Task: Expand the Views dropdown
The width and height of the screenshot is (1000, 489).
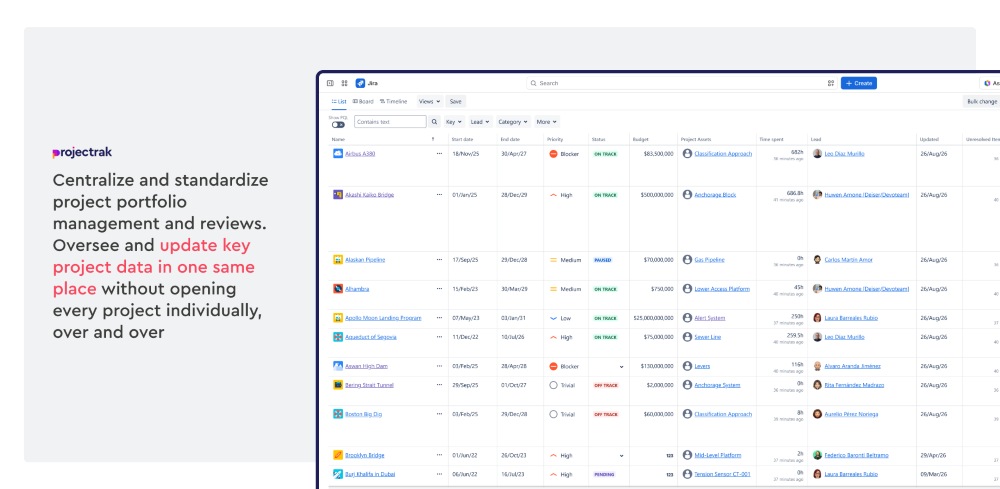Action: coord(429,101)
